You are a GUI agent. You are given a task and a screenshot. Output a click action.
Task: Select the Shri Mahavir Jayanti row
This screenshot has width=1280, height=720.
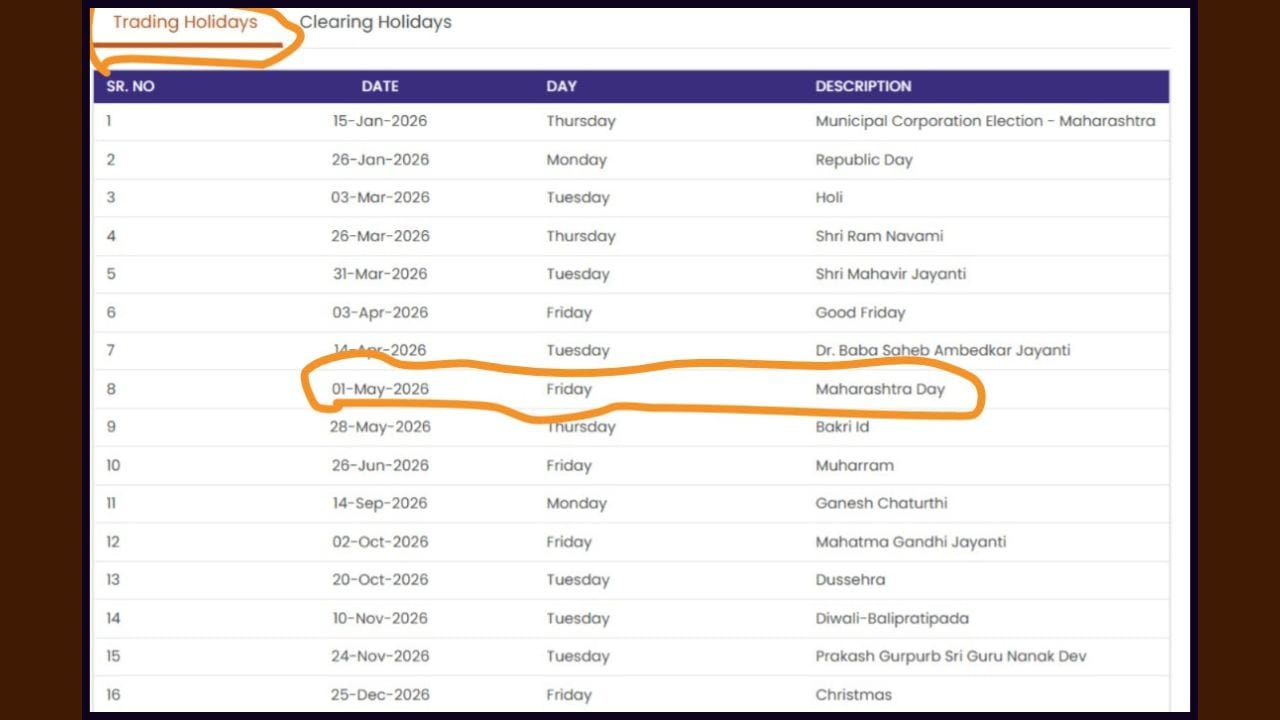[890, 274]
